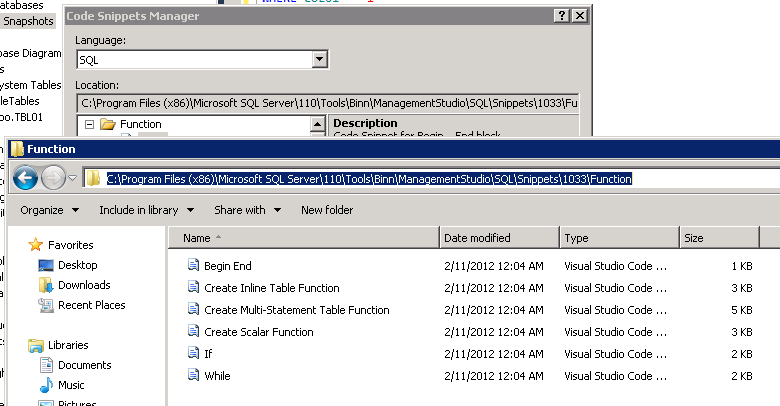The height and width of the screenshot is (406, 780).
Task: Open the Share with dropdown
Action: 248,210
